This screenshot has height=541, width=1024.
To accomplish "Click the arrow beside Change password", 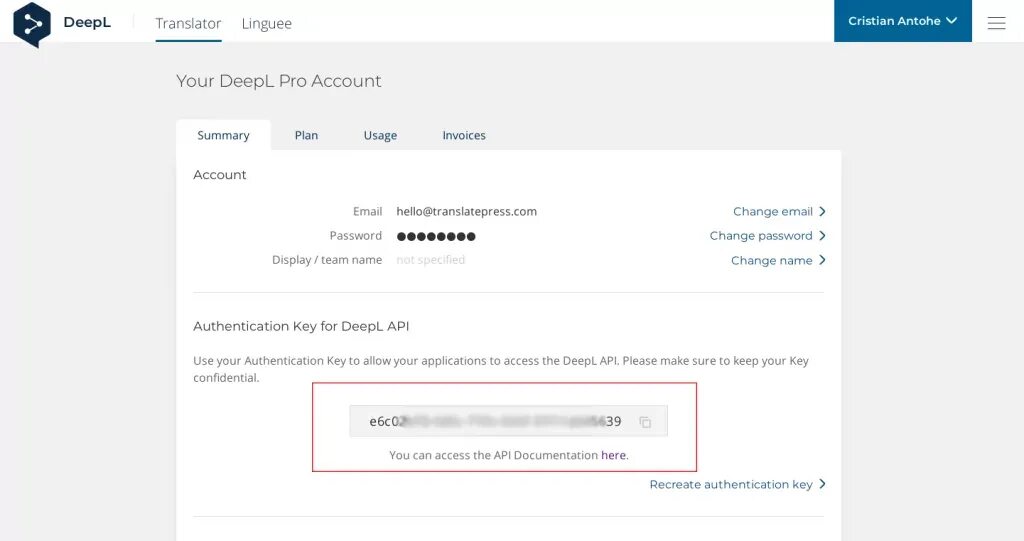I will click(822, 235).
